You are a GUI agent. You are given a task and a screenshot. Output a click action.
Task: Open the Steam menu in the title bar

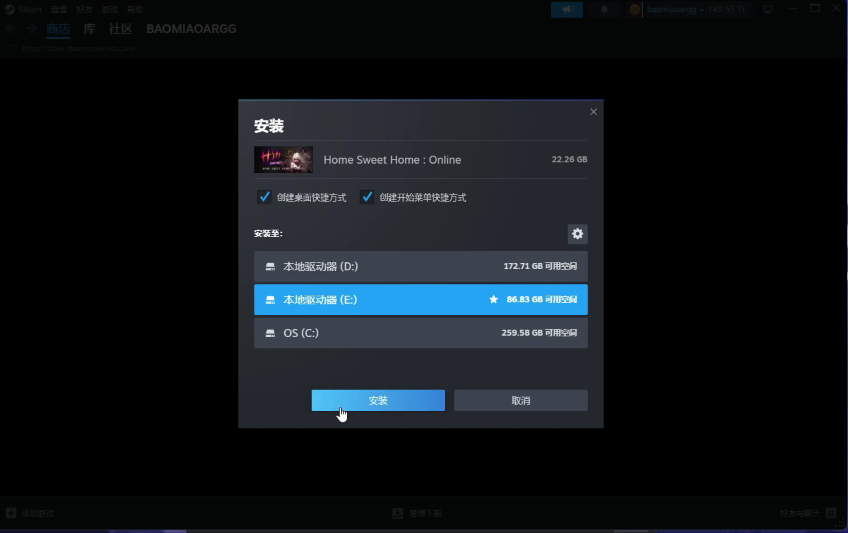24,9
